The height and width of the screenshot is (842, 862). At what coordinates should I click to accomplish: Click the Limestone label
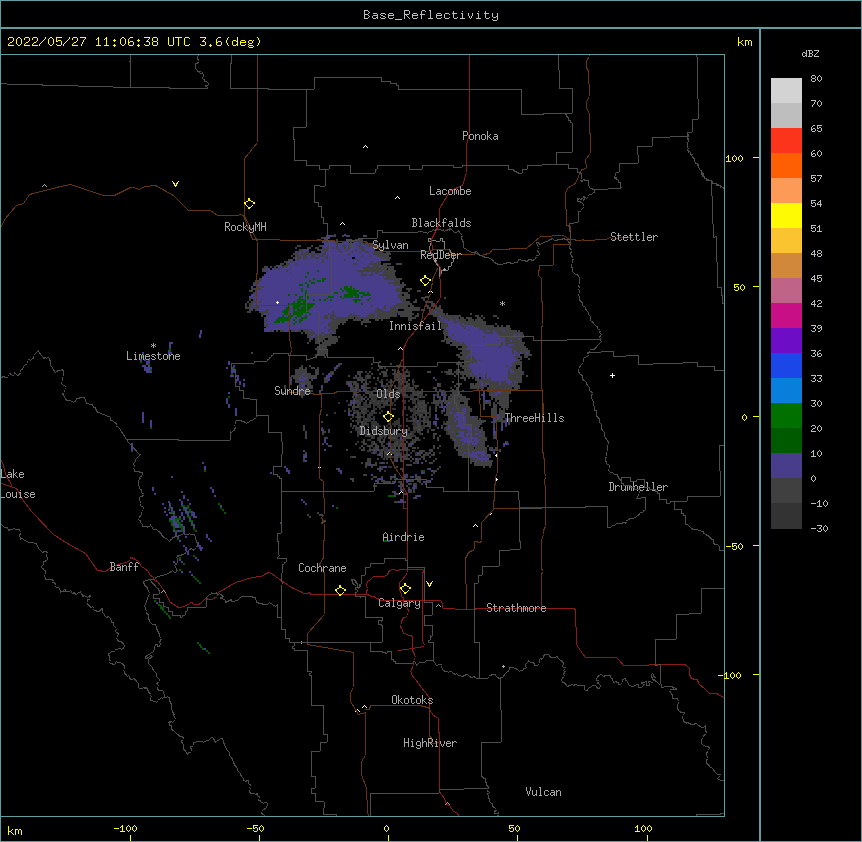153,356
